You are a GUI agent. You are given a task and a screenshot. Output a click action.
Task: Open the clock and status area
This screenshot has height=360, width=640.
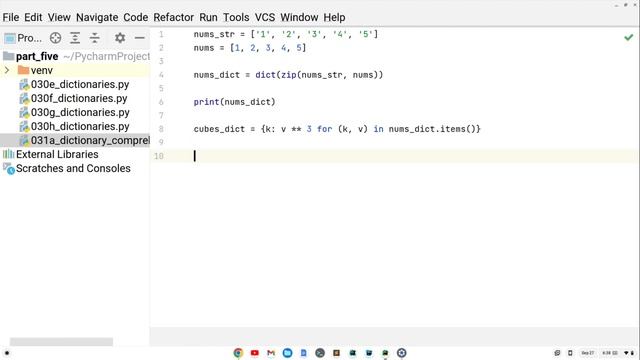click(x=618, y=353)
